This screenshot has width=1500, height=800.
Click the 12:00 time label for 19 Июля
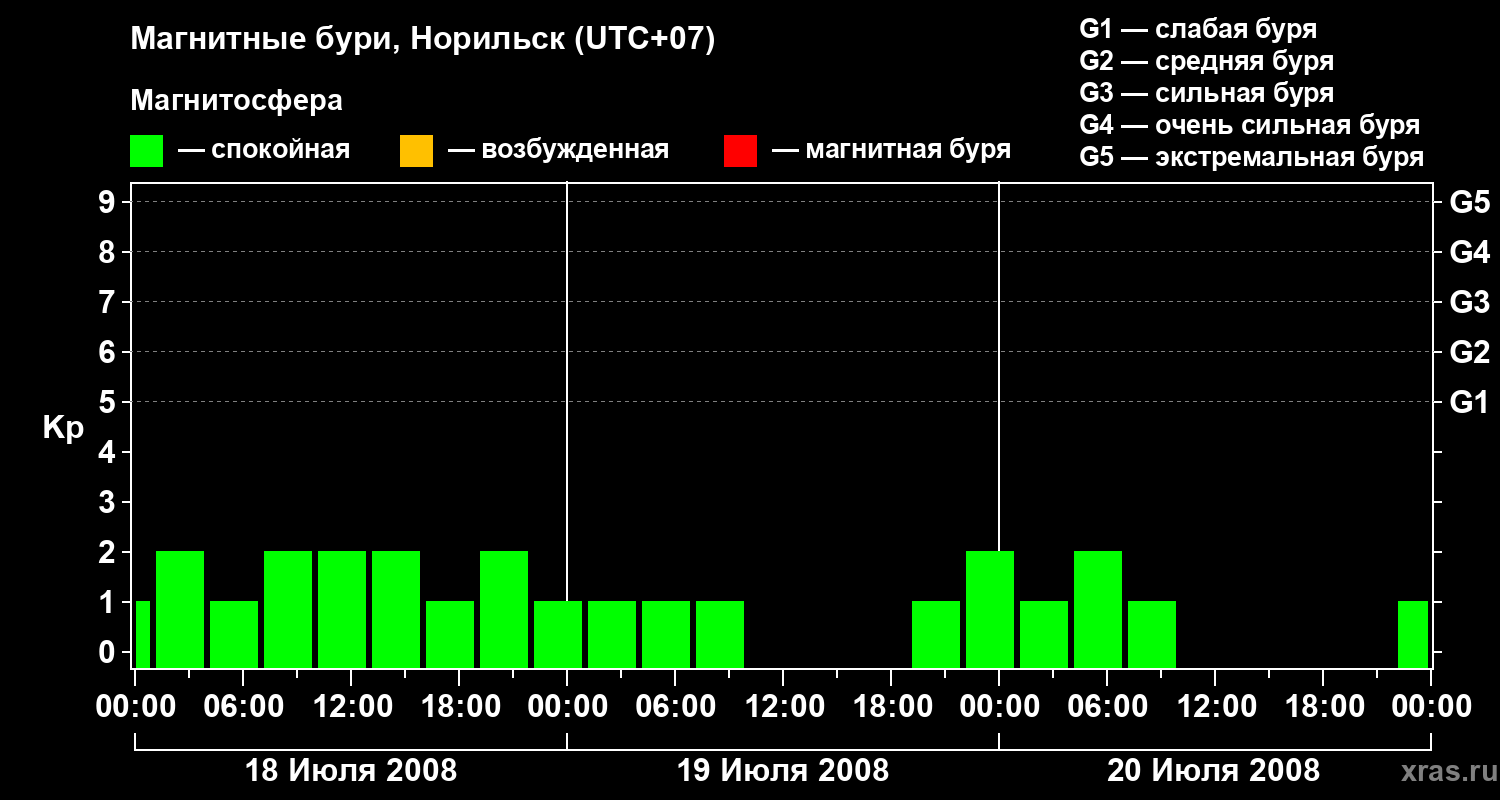pos(783,706)
